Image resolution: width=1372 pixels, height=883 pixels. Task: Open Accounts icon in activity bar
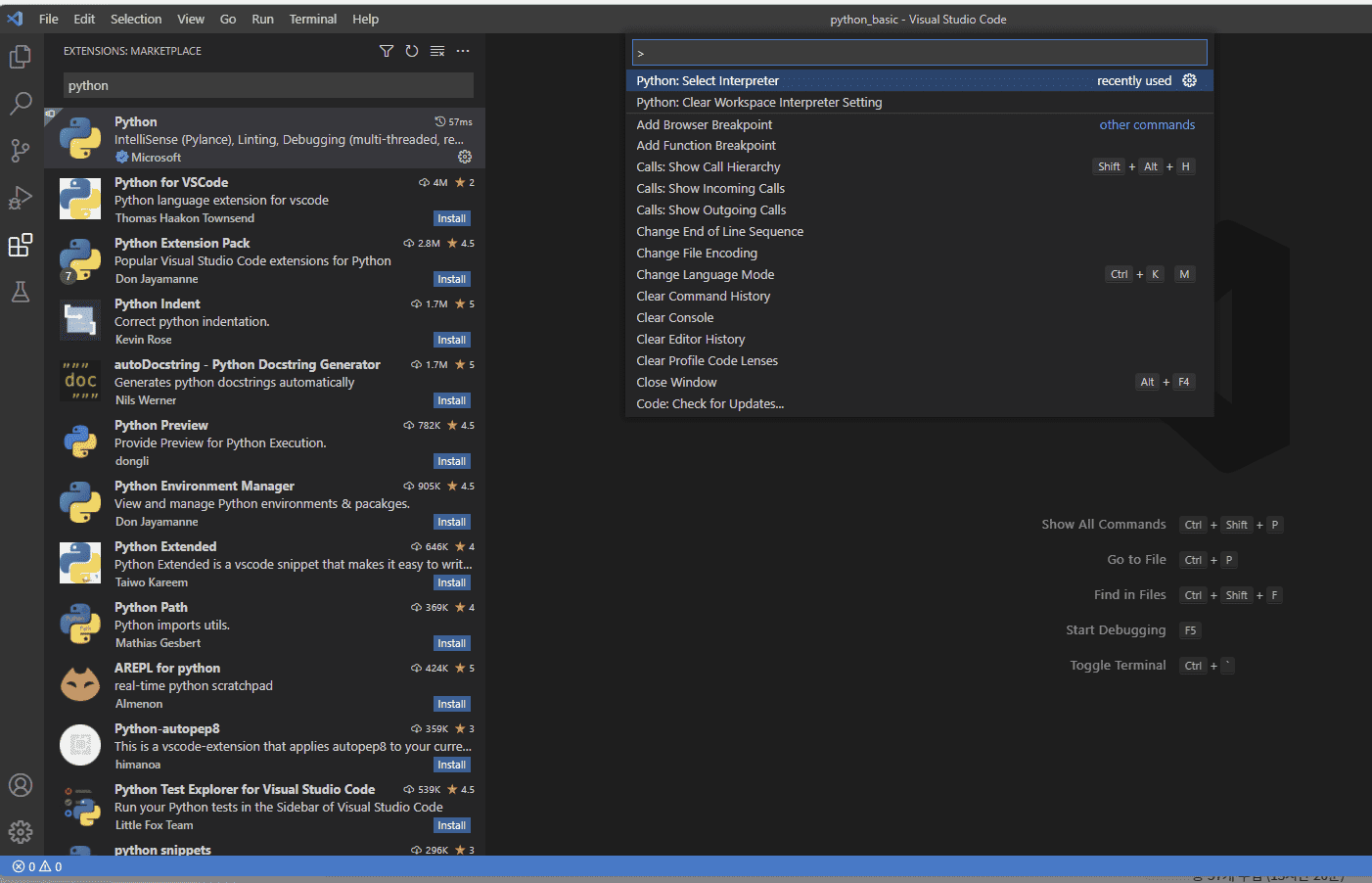(x=21, y=785)
